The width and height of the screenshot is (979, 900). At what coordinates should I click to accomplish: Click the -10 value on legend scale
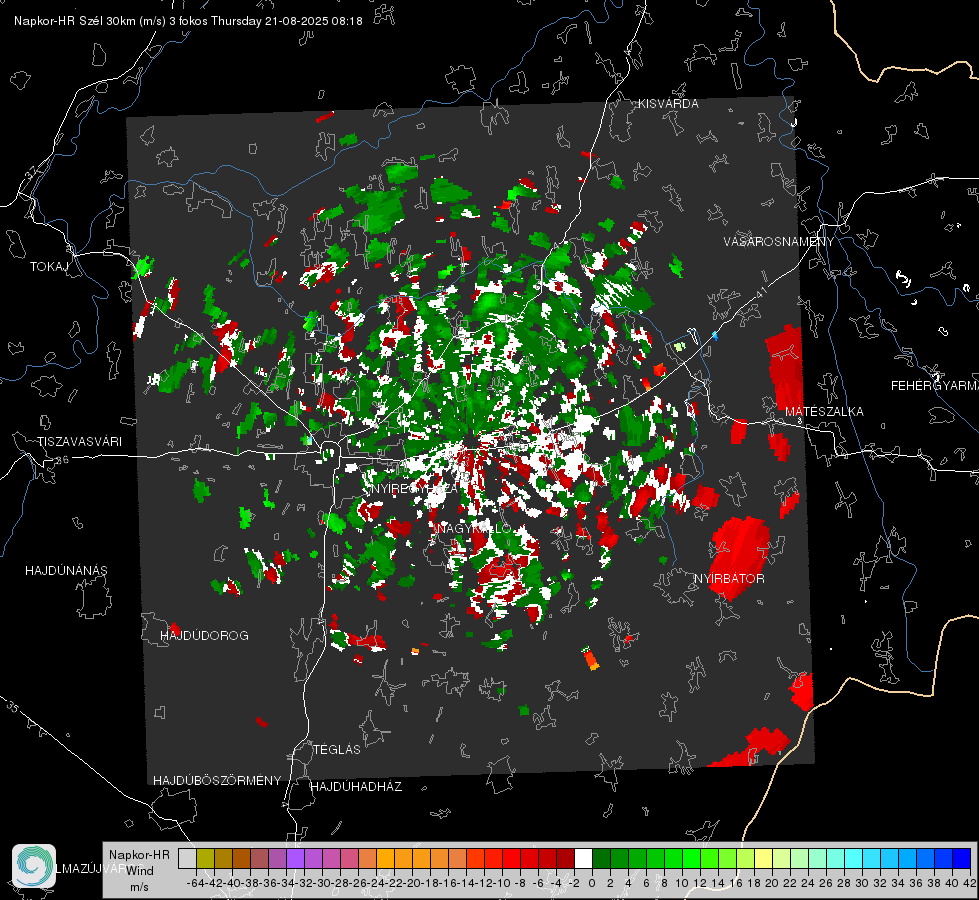[502, 883]
